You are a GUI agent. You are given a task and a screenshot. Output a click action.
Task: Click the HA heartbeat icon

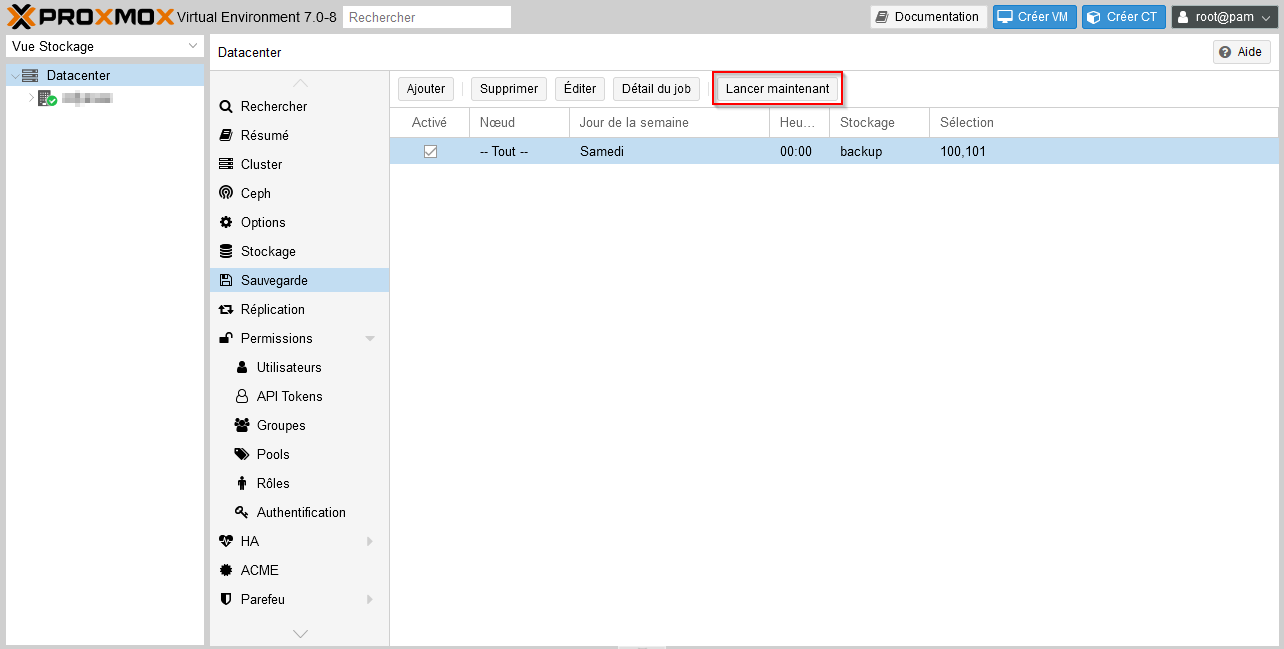[226, 541]
